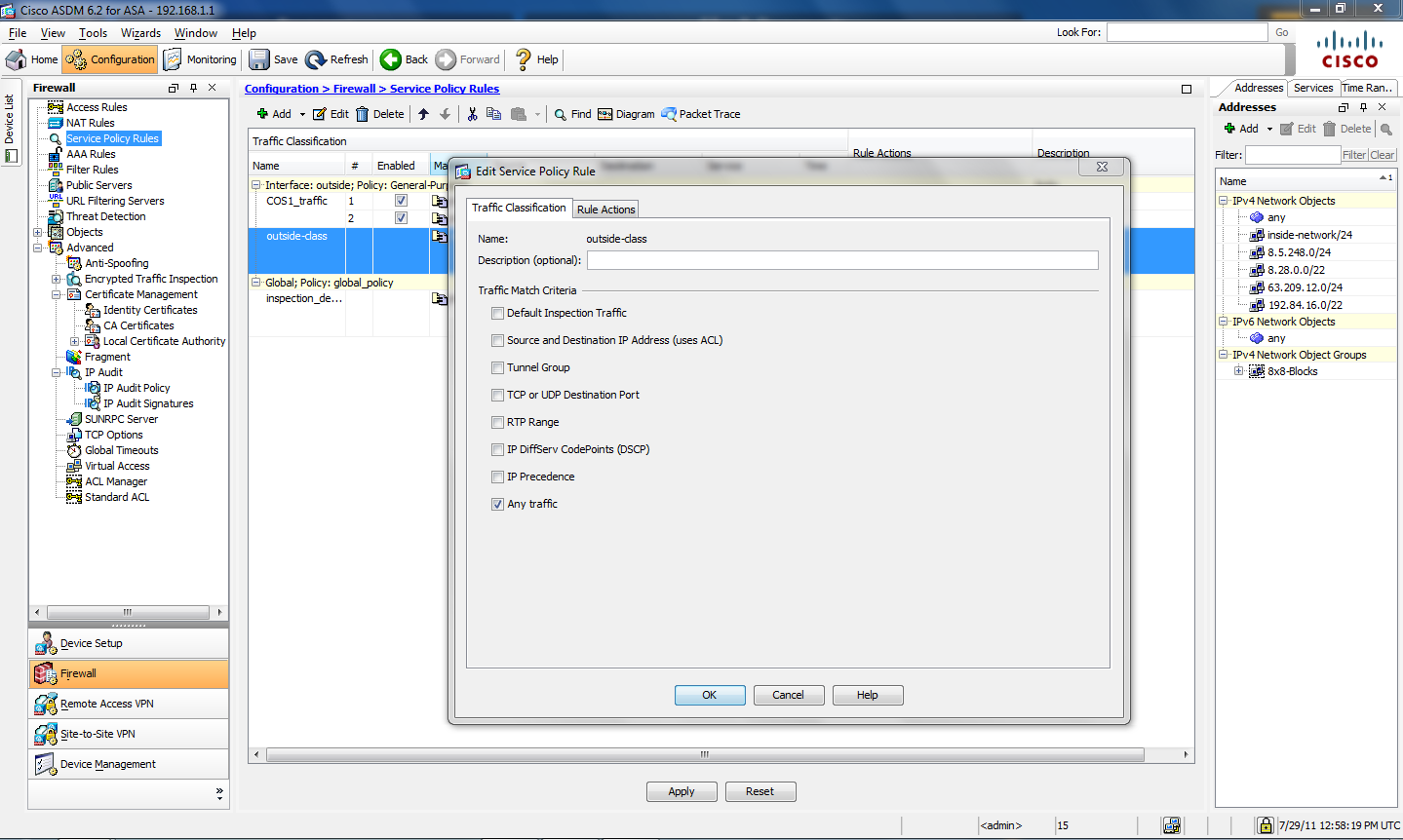Image resolution: width=1403 pixels, height=840 pixels.
Task: Click the Apply button
Action: click(682, 791)
